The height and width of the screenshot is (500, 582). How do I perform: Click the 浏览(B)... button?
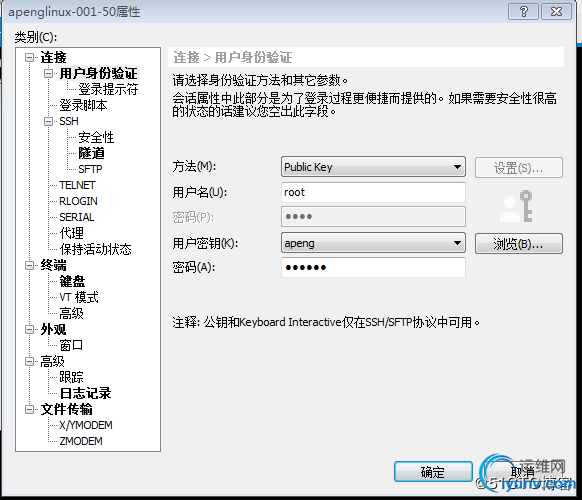[519, 244]
